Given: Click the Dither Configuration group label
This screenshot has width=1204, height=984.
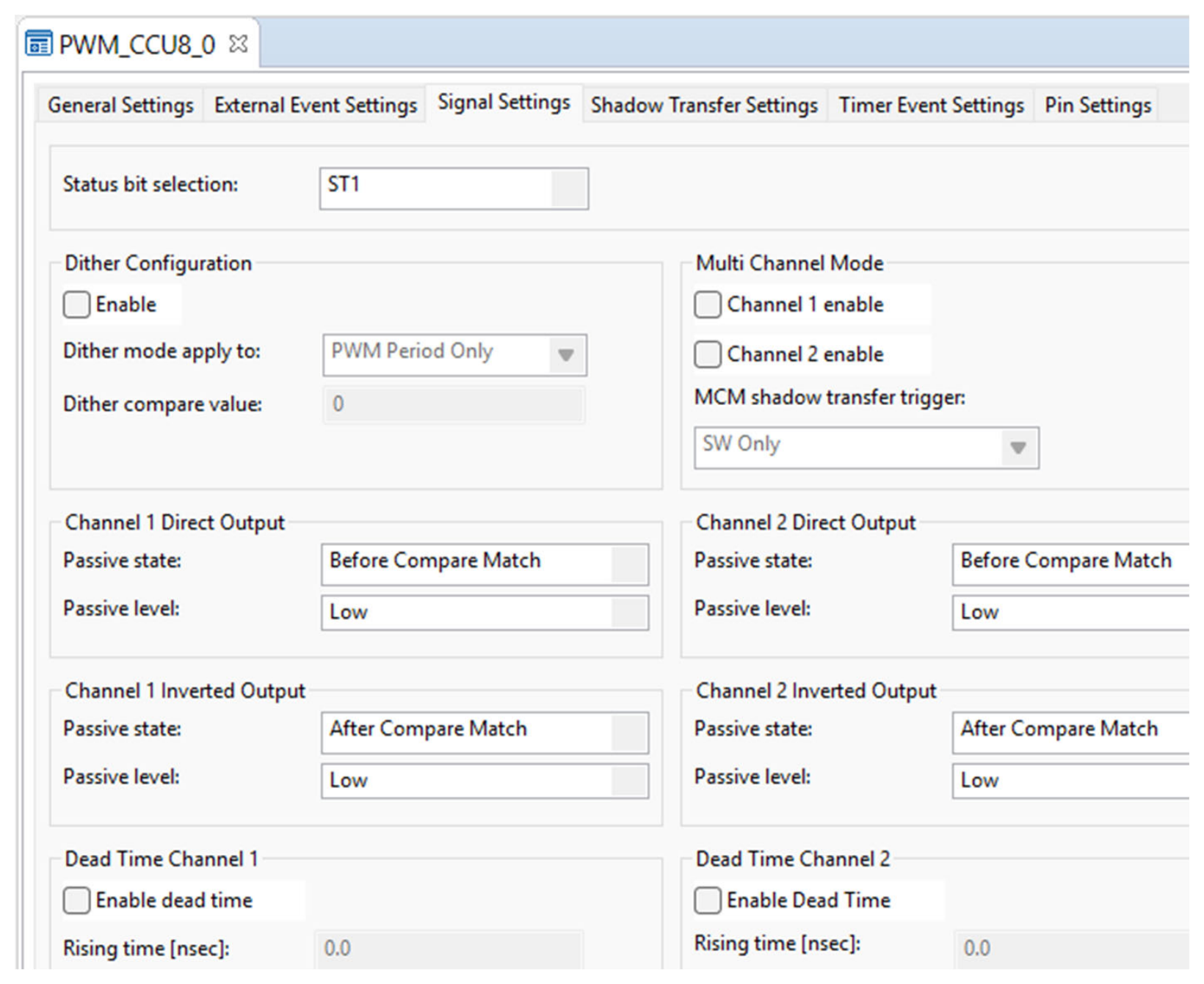Looking at the screenshot, I should [158, 263].
